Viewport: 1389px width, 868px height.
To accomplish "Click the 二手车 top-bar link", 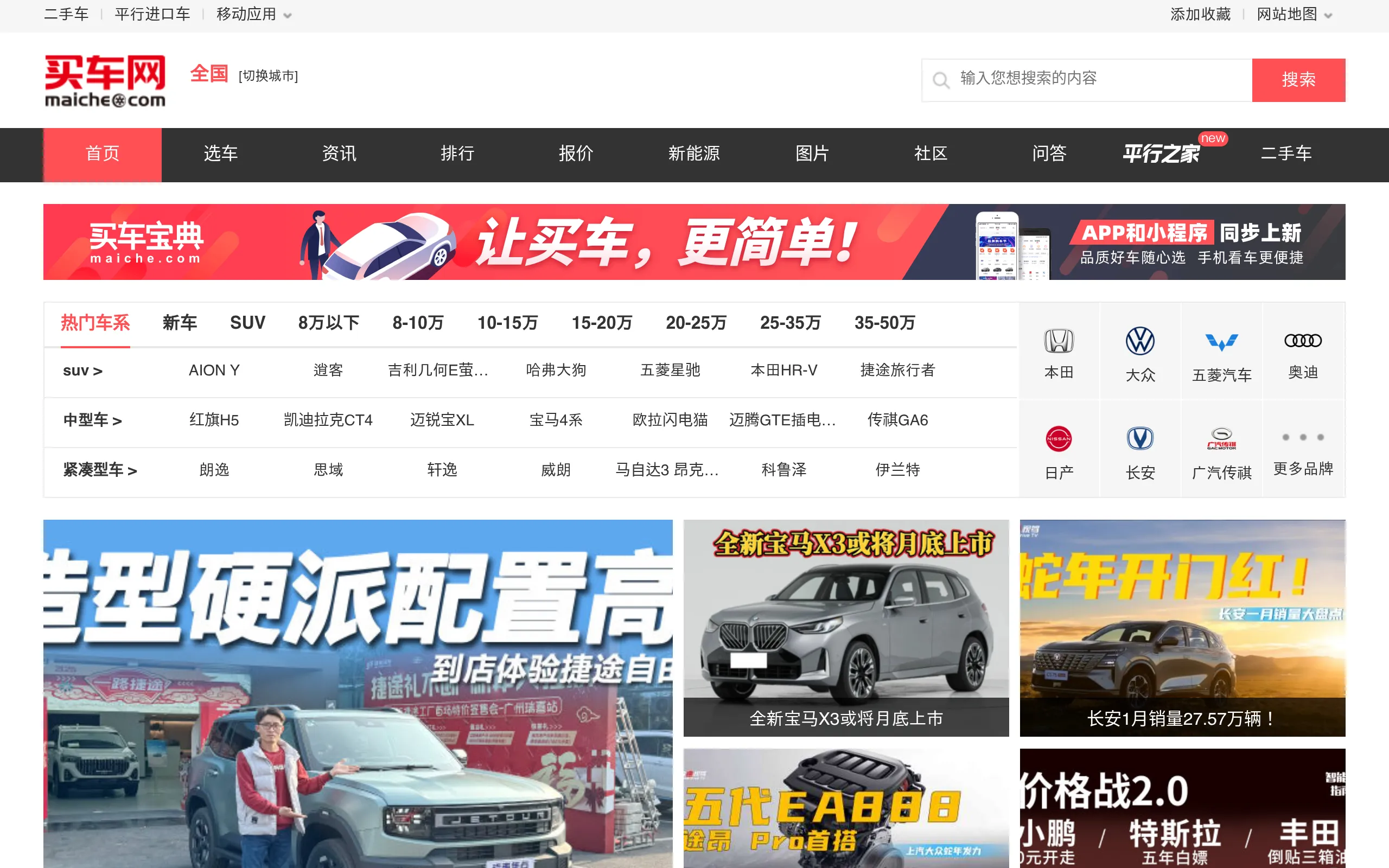I will point(66,14).
